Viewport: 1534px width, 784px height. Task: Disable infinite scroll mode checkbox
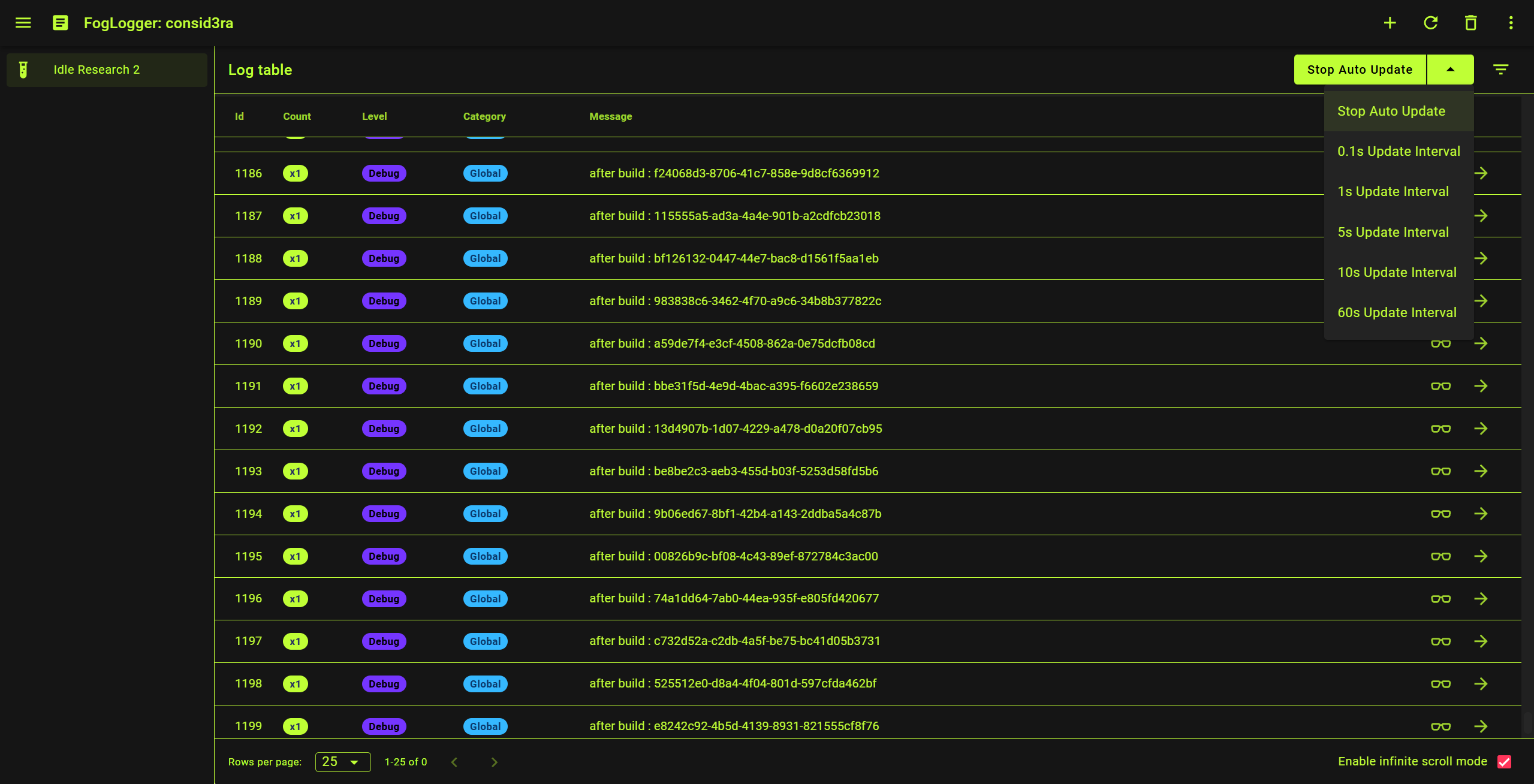coord(1504,762)
